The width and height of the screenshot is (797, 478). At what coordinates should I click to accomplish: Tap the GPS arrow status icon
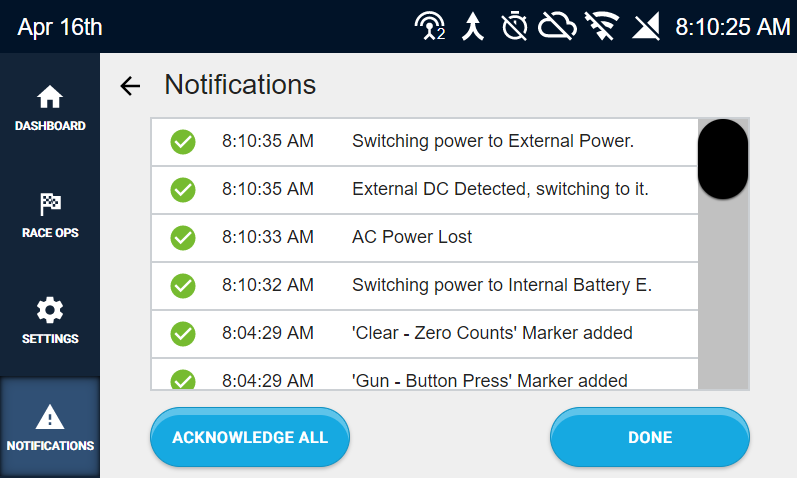pos(473,26)
